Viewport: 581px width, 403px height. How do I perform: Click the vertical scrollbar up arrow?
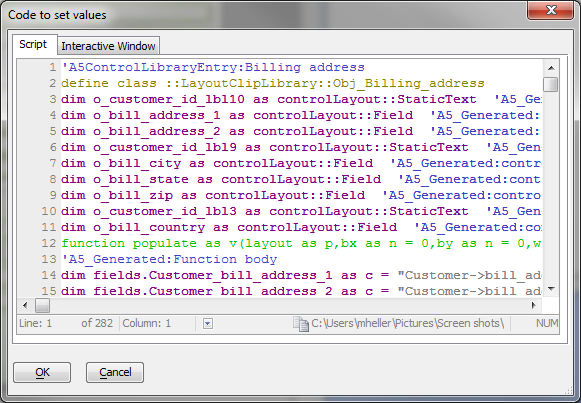[551, 68]
